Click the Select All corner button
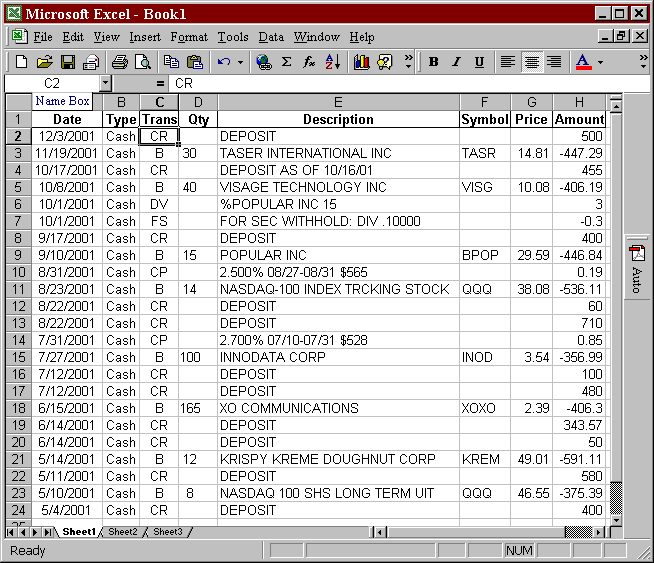Viewport: 654px width, 563px height. [18, 102]
